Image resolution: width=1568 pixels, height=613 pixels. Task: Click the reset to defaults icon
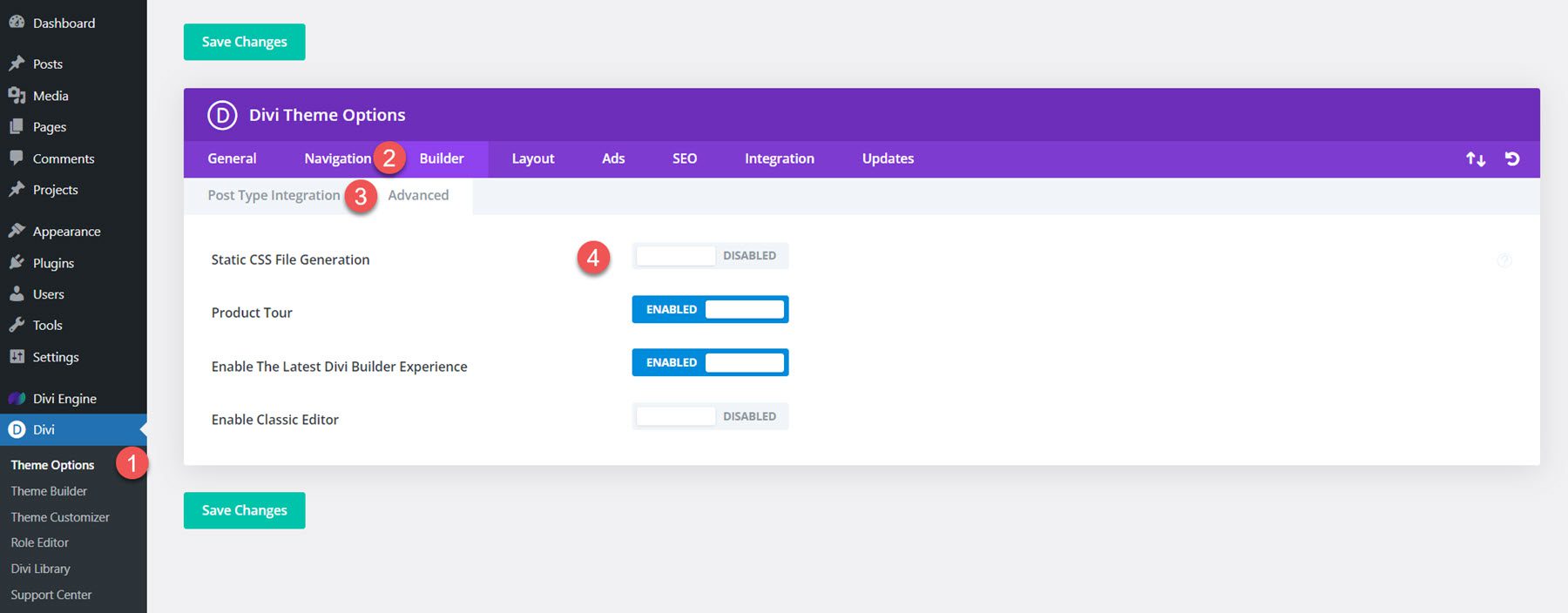(x=1512, y=158)
